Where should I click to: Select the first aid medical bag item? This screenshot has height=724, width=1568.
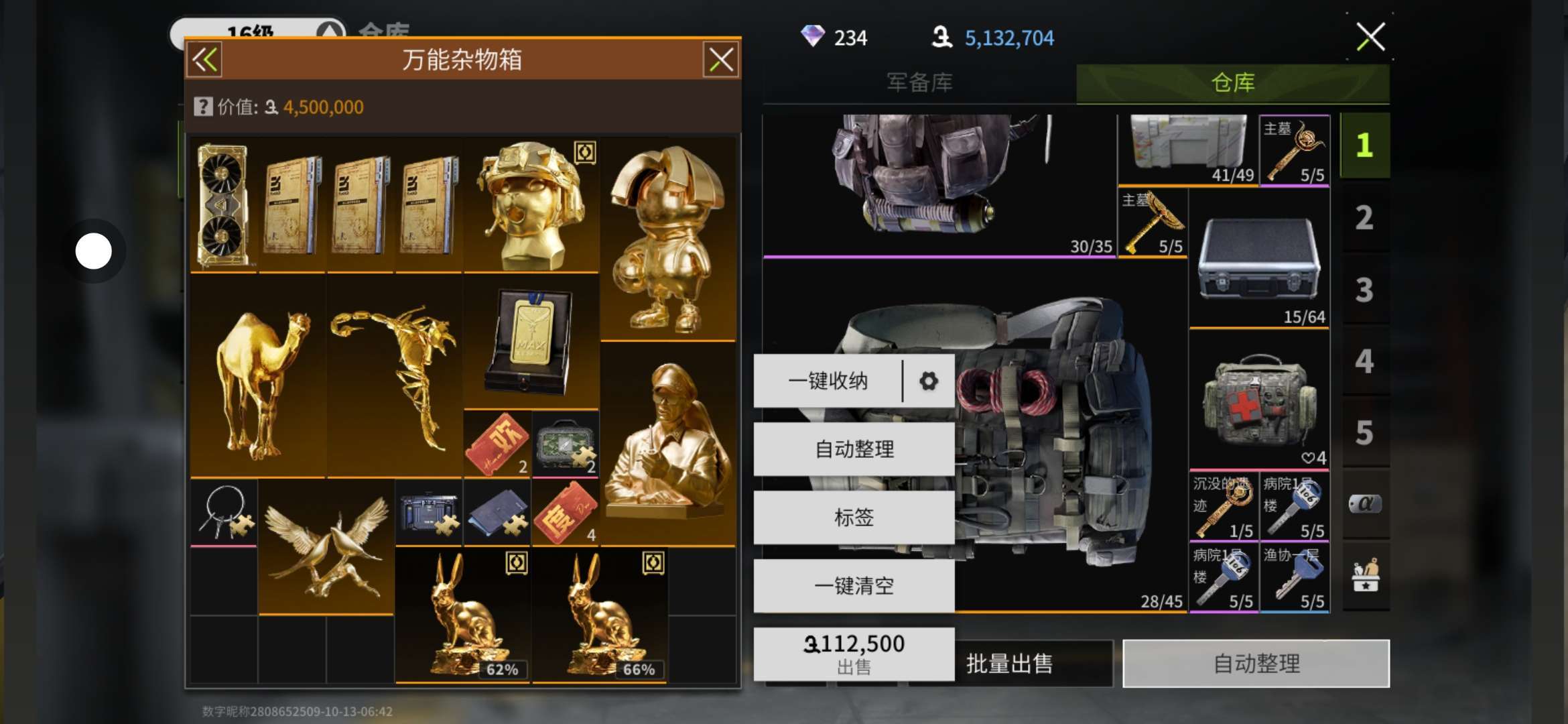1258,402
